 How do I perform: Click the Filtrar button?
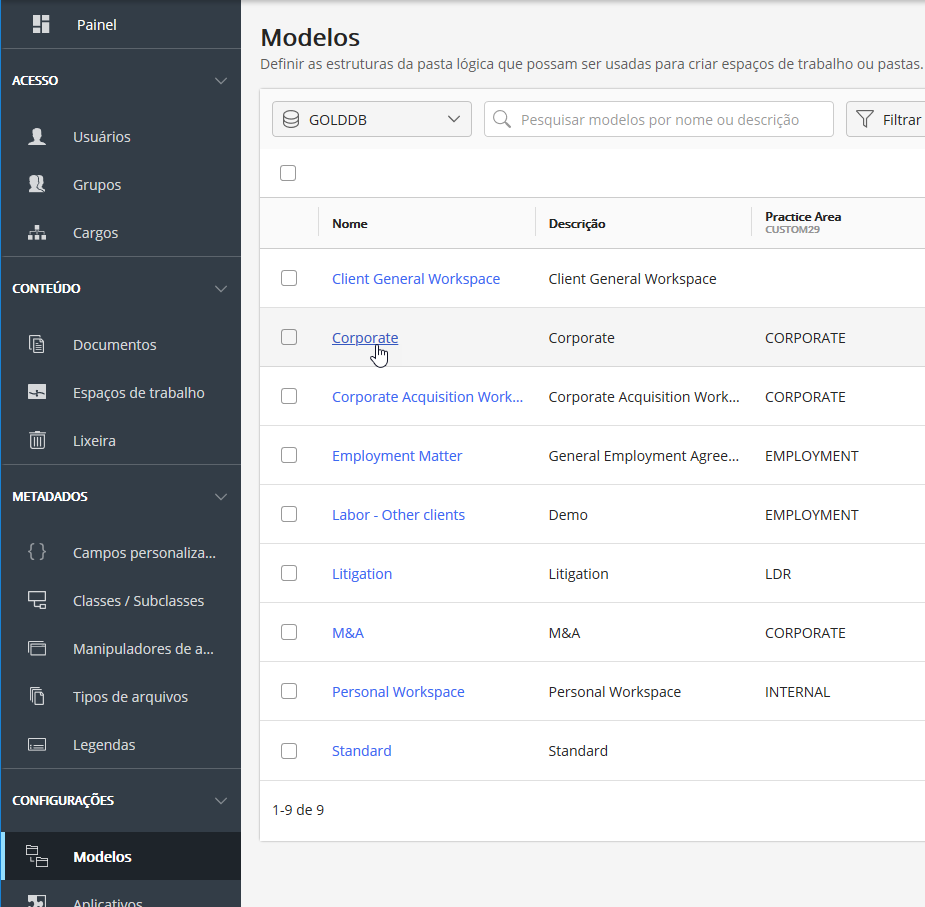888,119
